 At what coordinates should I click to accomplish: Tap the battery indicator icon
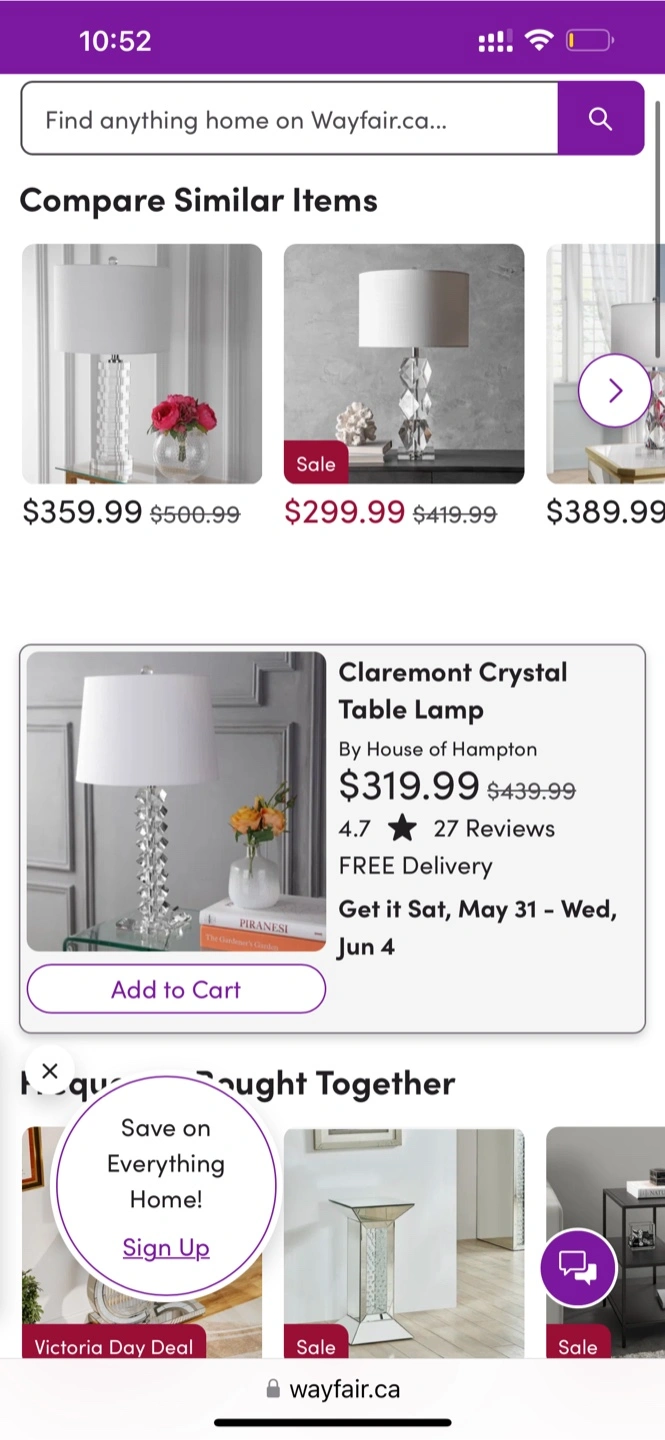tap(589, 40)
